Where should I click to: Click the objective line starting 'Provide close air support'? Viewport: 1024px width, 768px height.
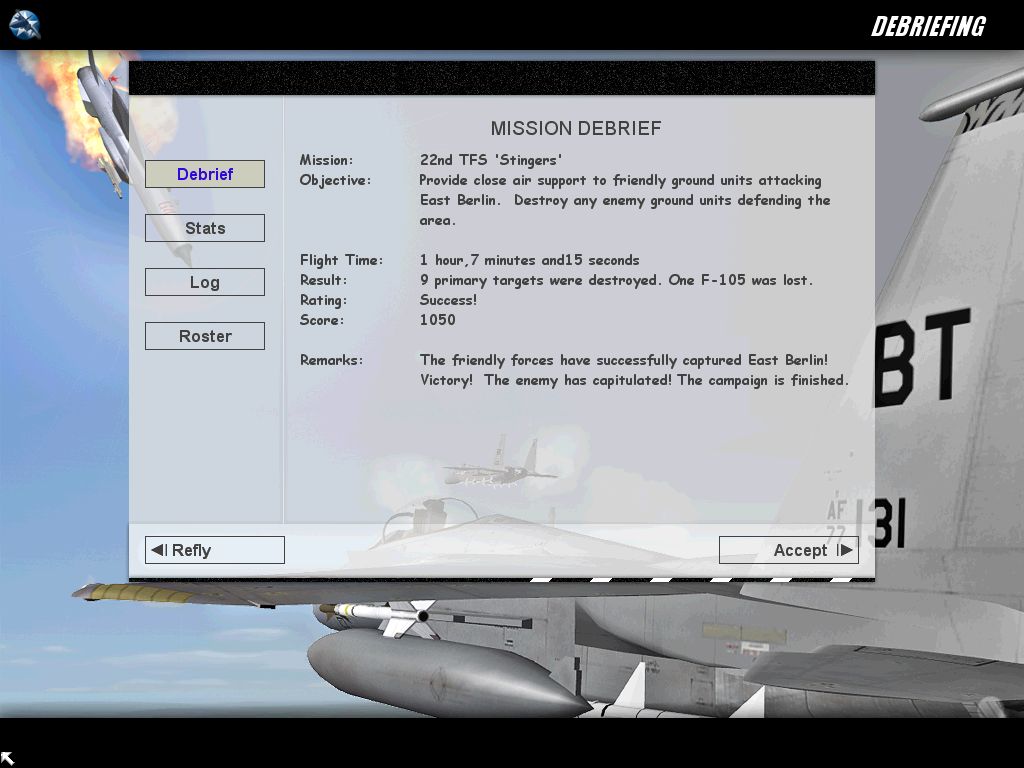point(620,180)
